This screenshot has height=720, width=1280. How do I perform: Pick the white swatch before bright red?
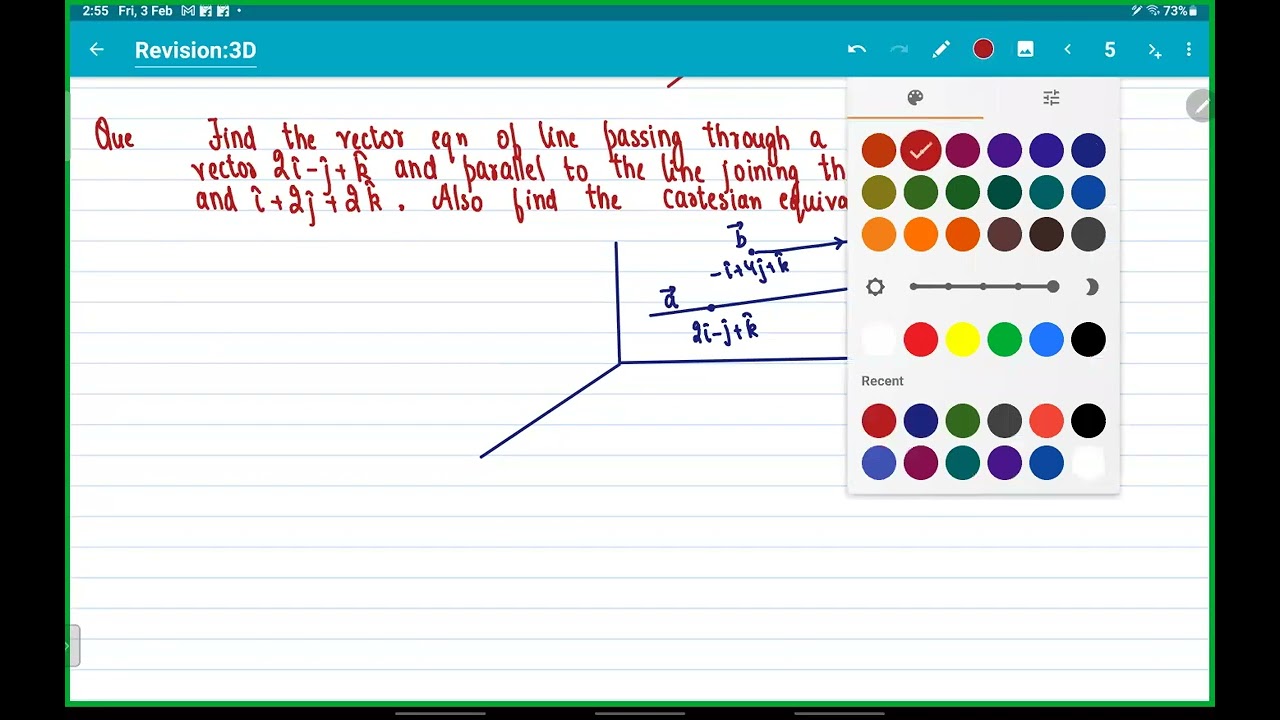pyautogui.click(x=879, y=340)
